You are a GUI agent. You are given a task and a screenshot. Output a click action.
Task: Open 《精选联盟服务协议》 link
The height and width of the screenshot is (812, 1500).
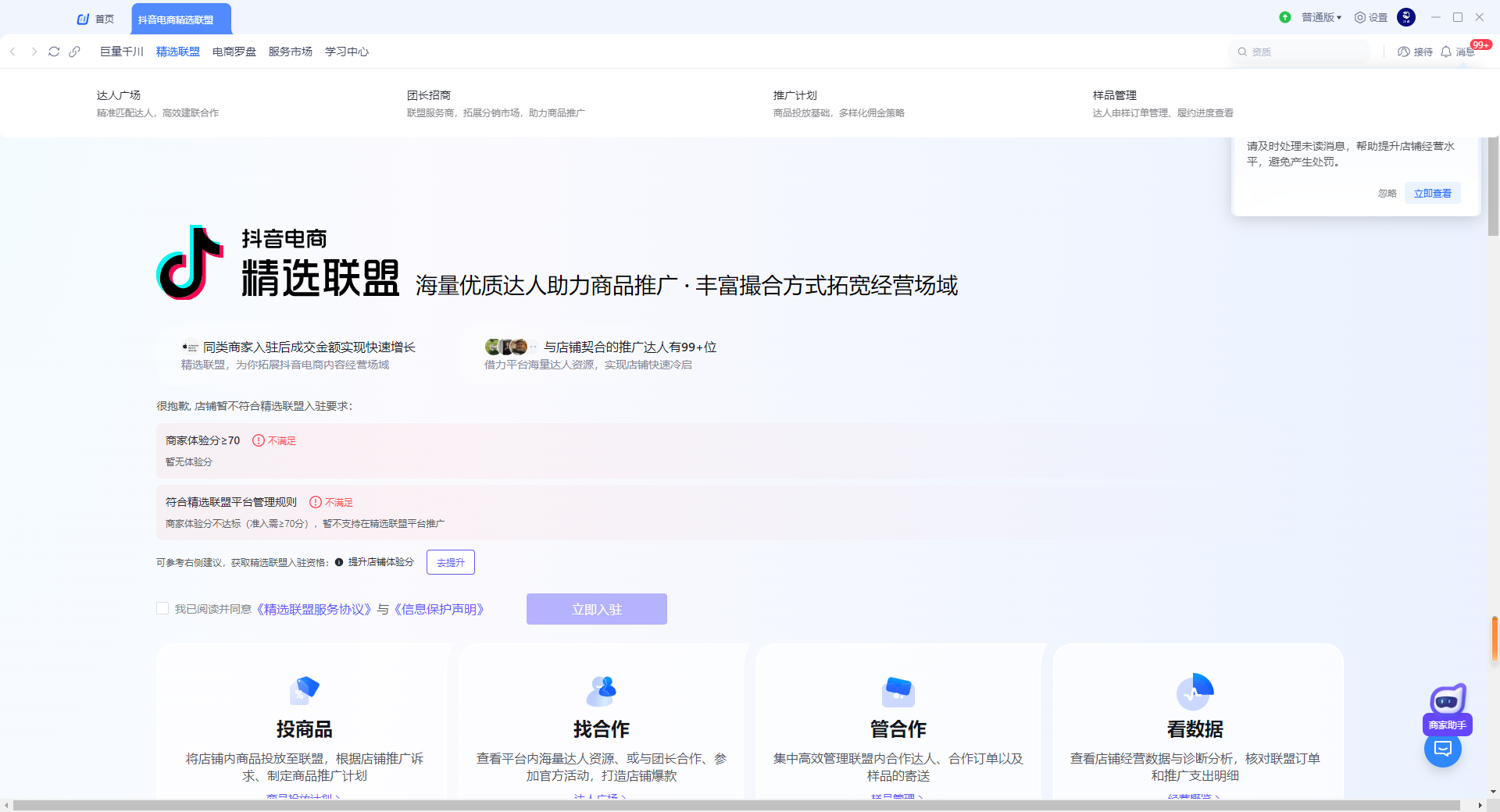click(x=315, y=609)
